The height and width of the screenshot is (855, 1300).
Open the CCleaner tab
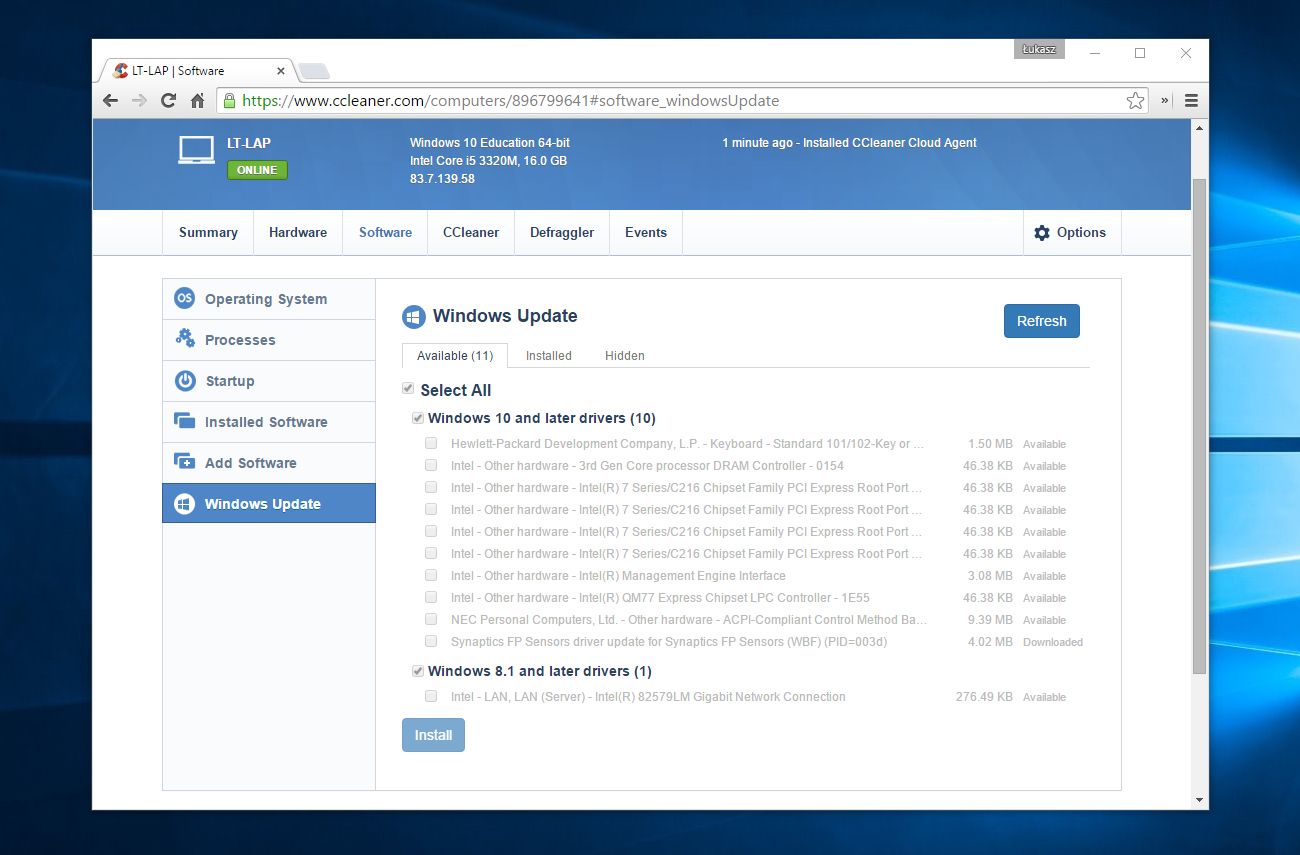tap(471, 232)
